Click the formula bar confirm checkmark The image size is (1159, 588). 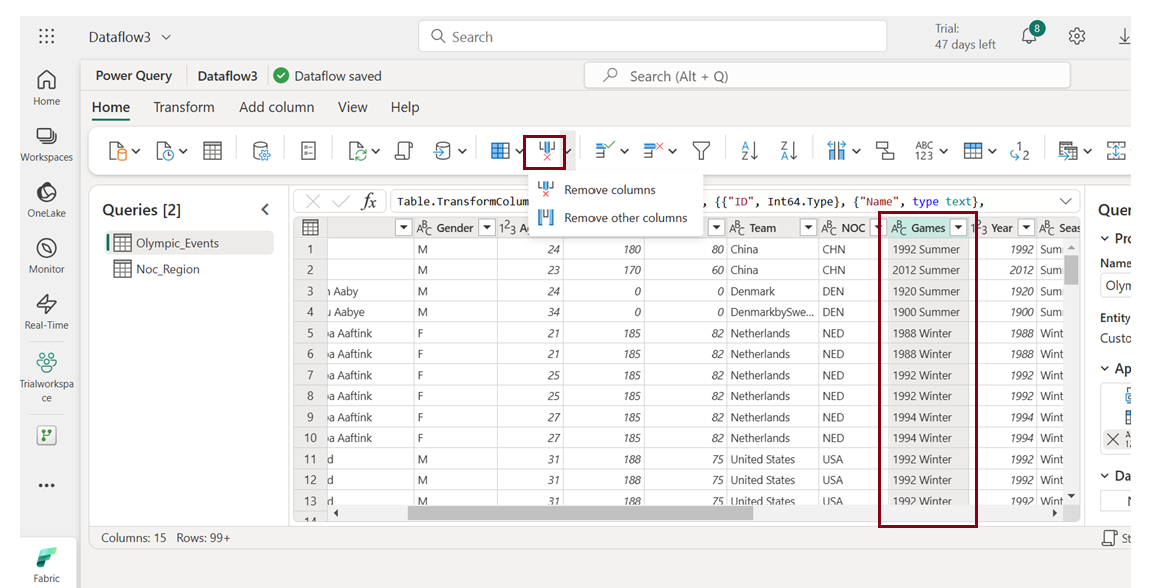click(x=341, y=201)
